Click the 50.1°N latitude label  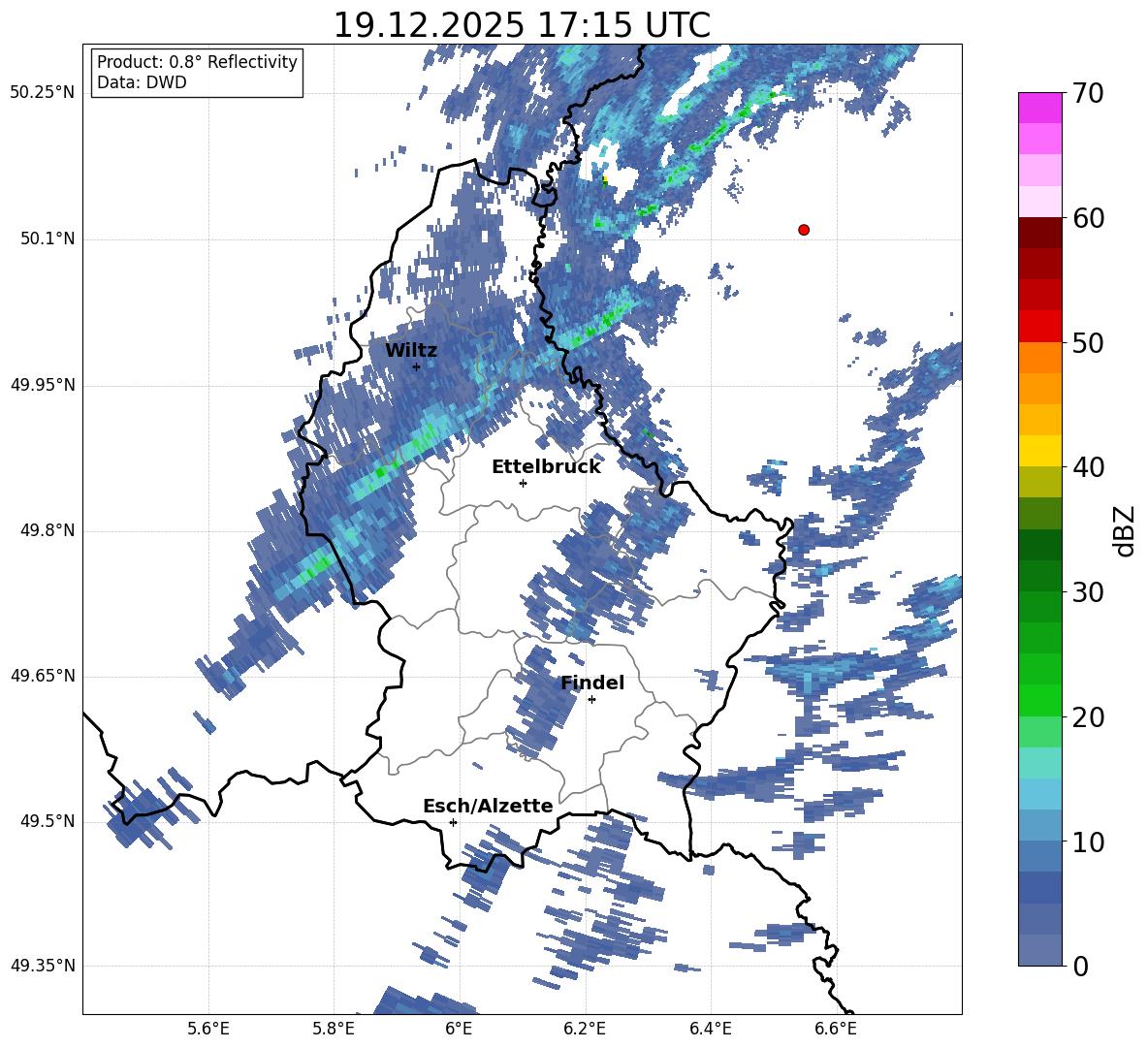pyautogui.click(x=48, y=239)
